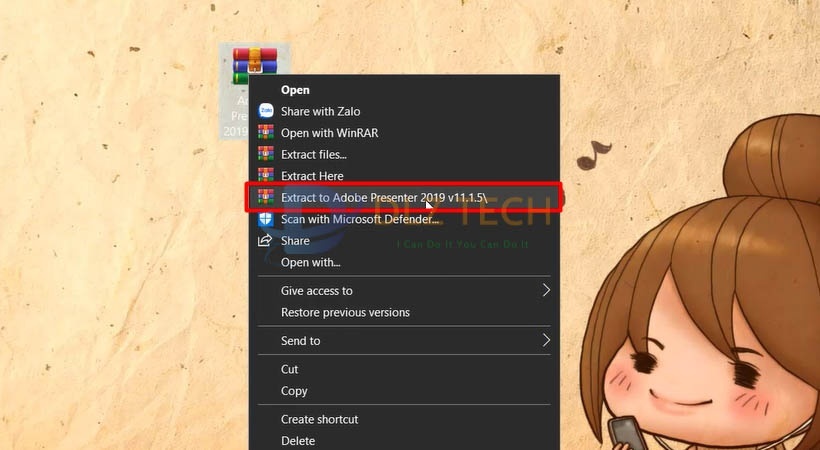
Task: Expand the Give access to submenu arrow
Action: (x=546, y=291)
